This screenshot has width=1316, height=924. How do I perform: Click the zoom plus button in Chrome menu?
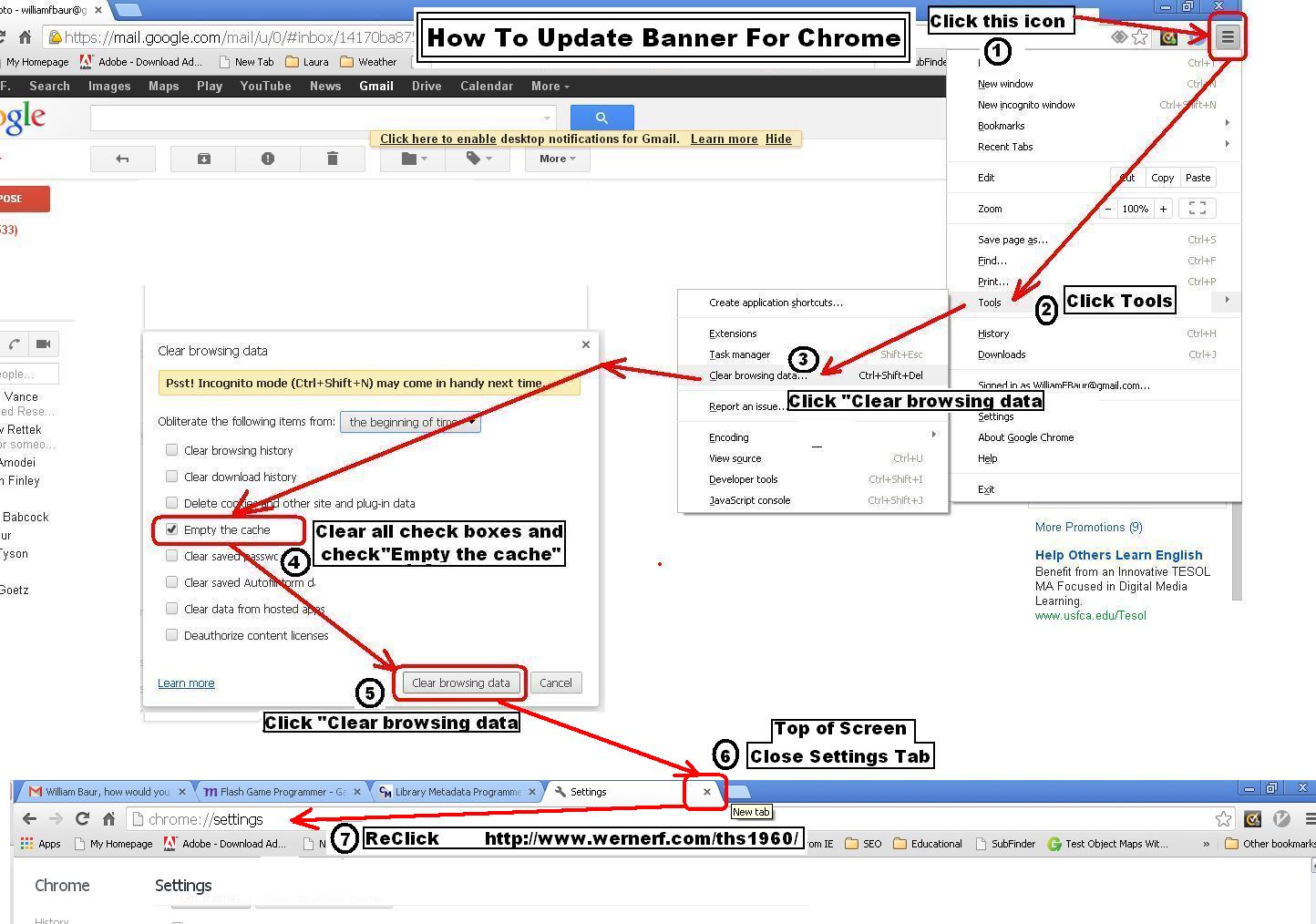1163,209
